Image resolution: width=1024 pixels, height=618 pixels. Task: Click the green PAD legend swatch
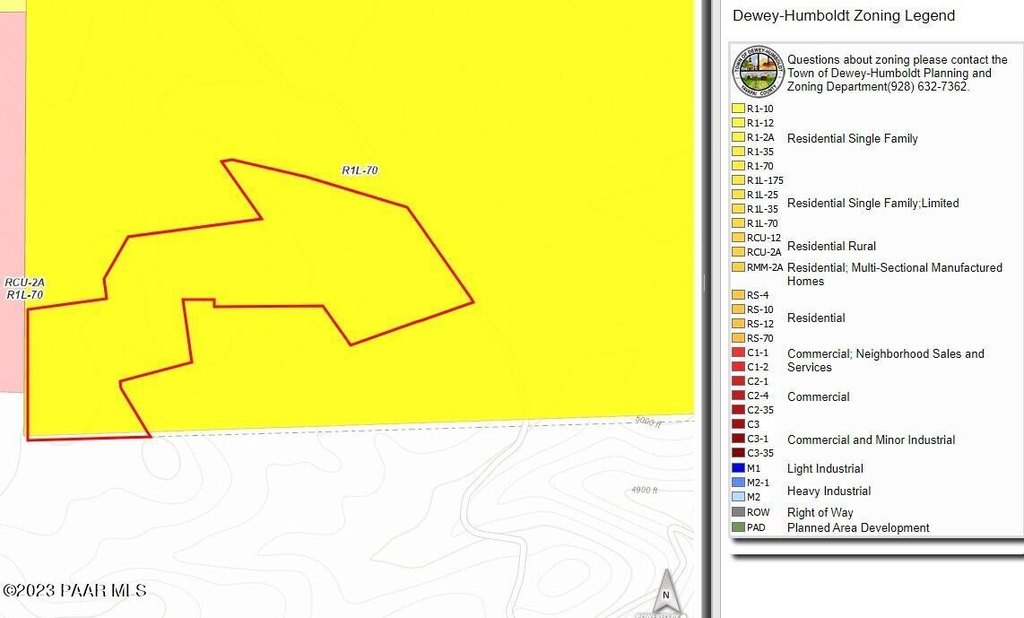click(738, 527)
